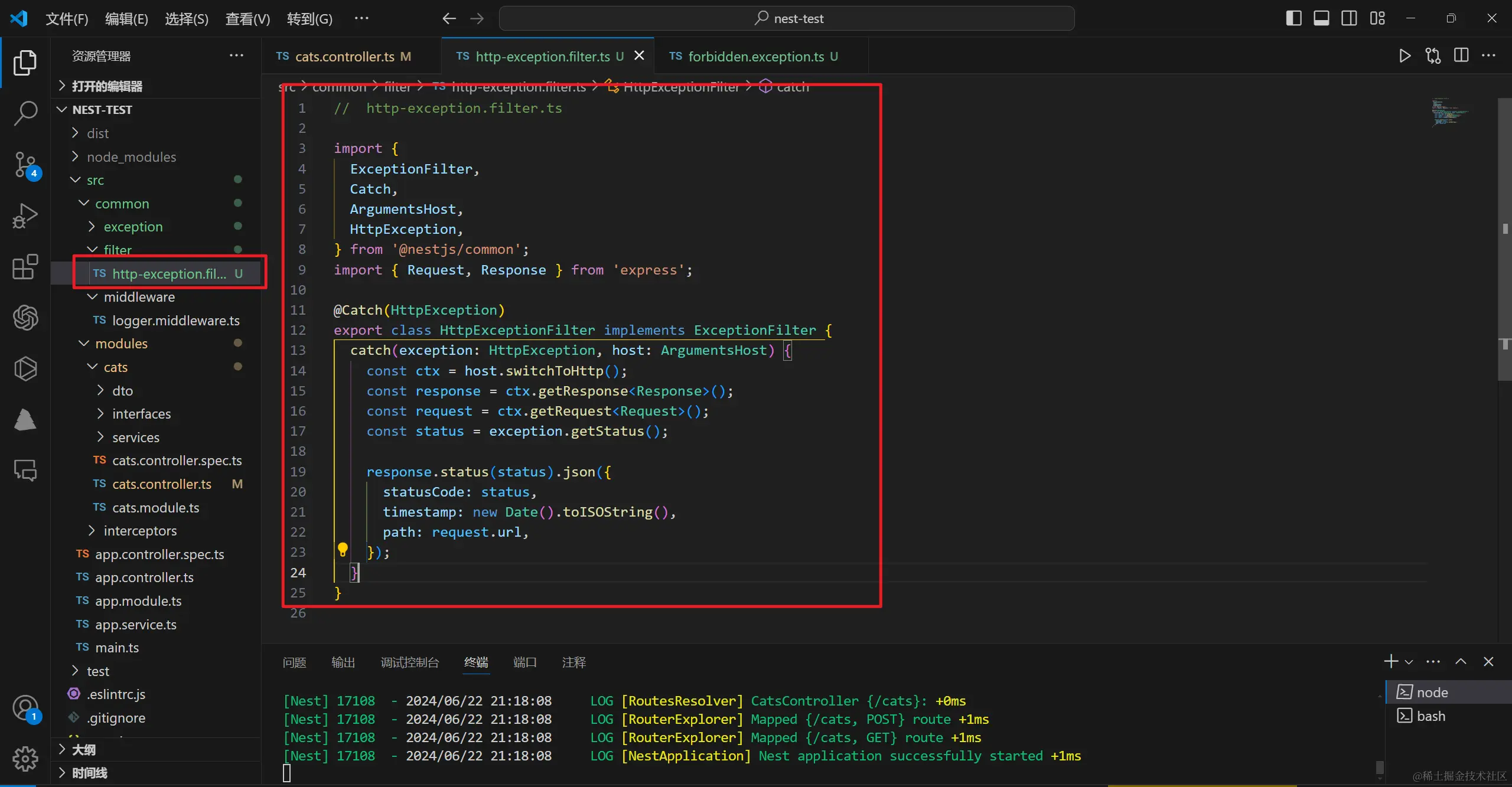
Task: Open overflow menu ellipsis in menu bar
Action: coord(361,18)
